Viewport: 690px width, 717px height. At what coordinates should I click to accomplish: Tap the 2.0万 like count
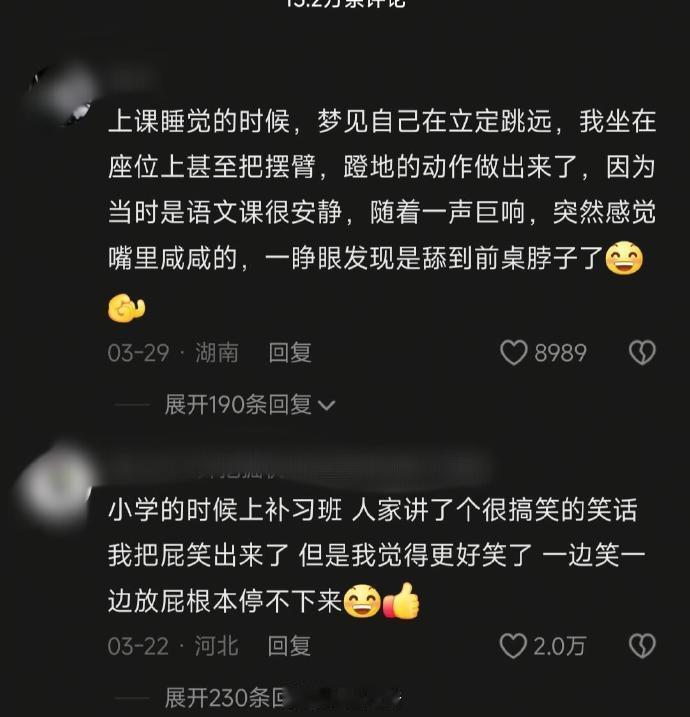559,646
